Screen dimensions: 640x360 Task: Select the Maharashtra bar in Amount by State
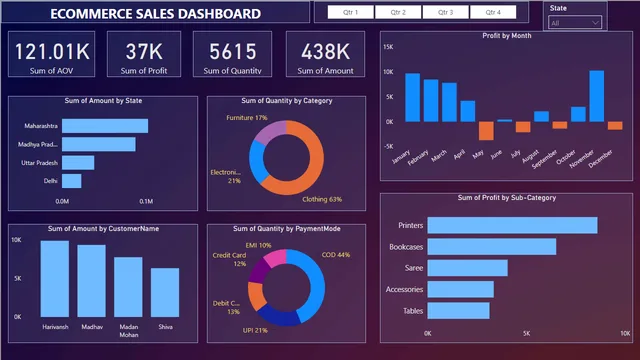[x=105, y=126]
